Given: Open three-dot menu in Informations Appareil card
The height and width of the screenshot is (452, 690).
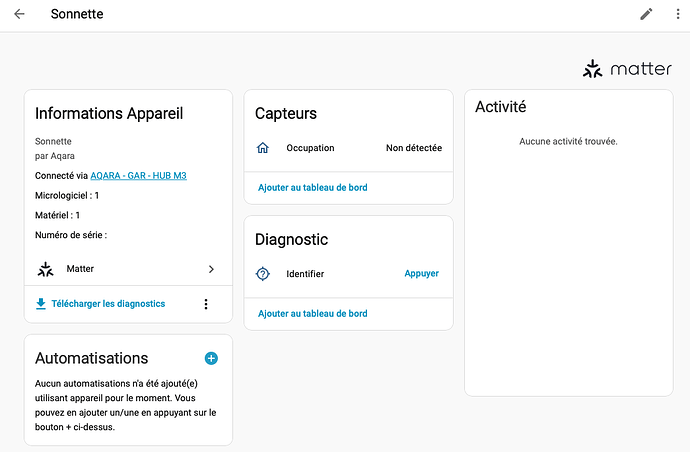Looking at the screenshot, I should pos(206,304).
